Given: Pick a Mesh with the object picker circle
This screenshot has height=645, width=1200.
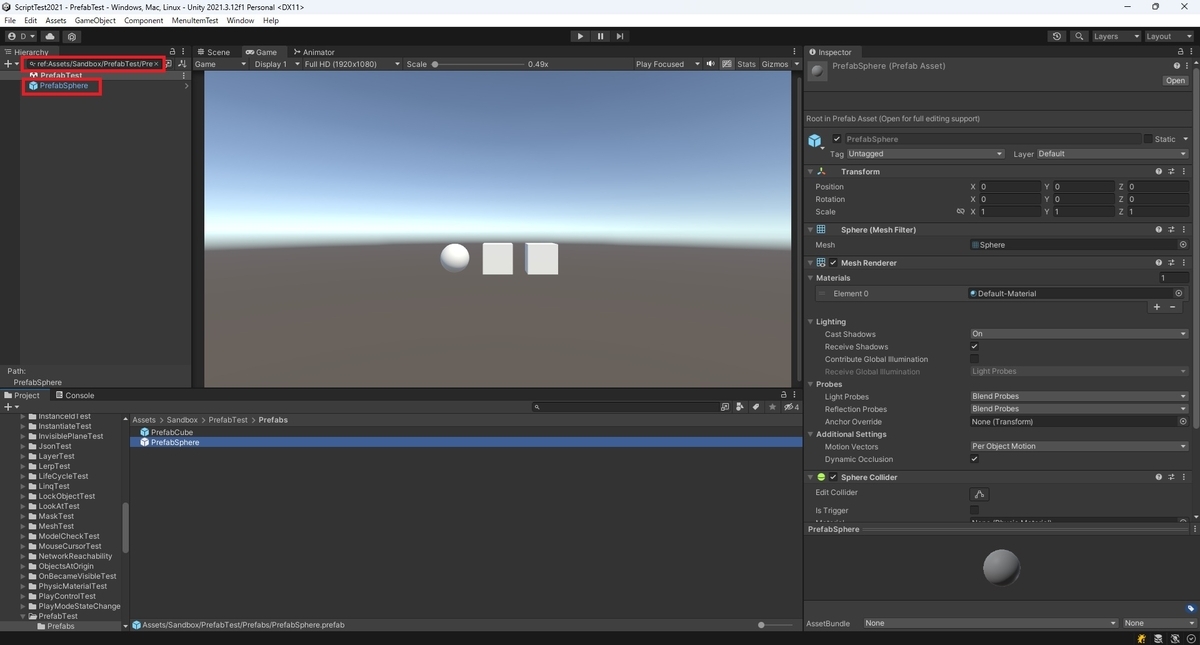Looking at the screenshot, I should pos(1183,245).
